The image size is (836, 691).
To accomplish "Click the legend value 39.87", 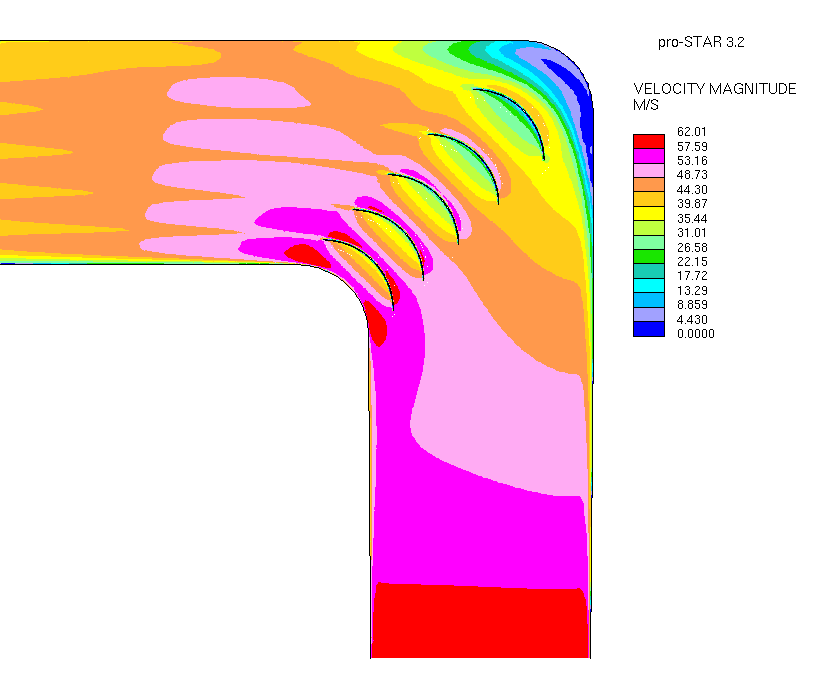I will click(692, 204).
